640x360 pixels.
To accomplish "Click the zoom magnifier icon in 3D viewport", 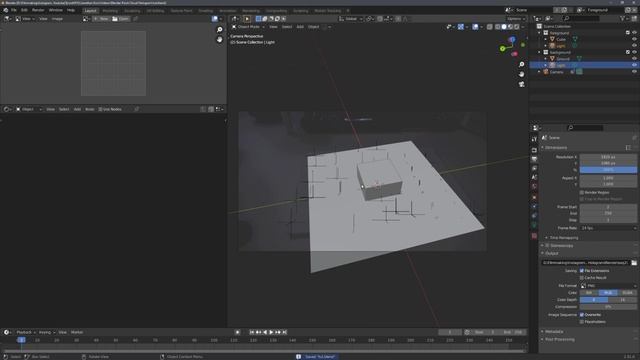I will click(x=521, y=65).
